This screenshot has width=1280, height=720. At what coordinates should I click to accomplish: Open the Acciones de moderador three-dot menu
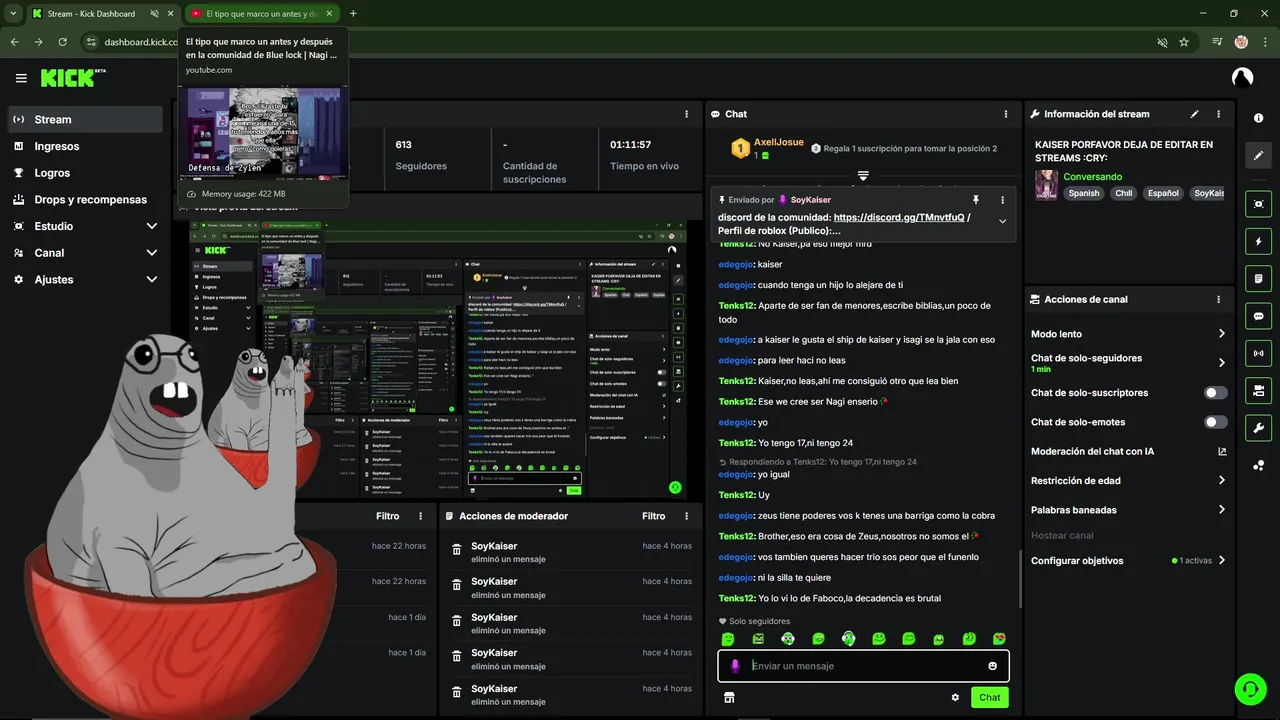(686, 516)
